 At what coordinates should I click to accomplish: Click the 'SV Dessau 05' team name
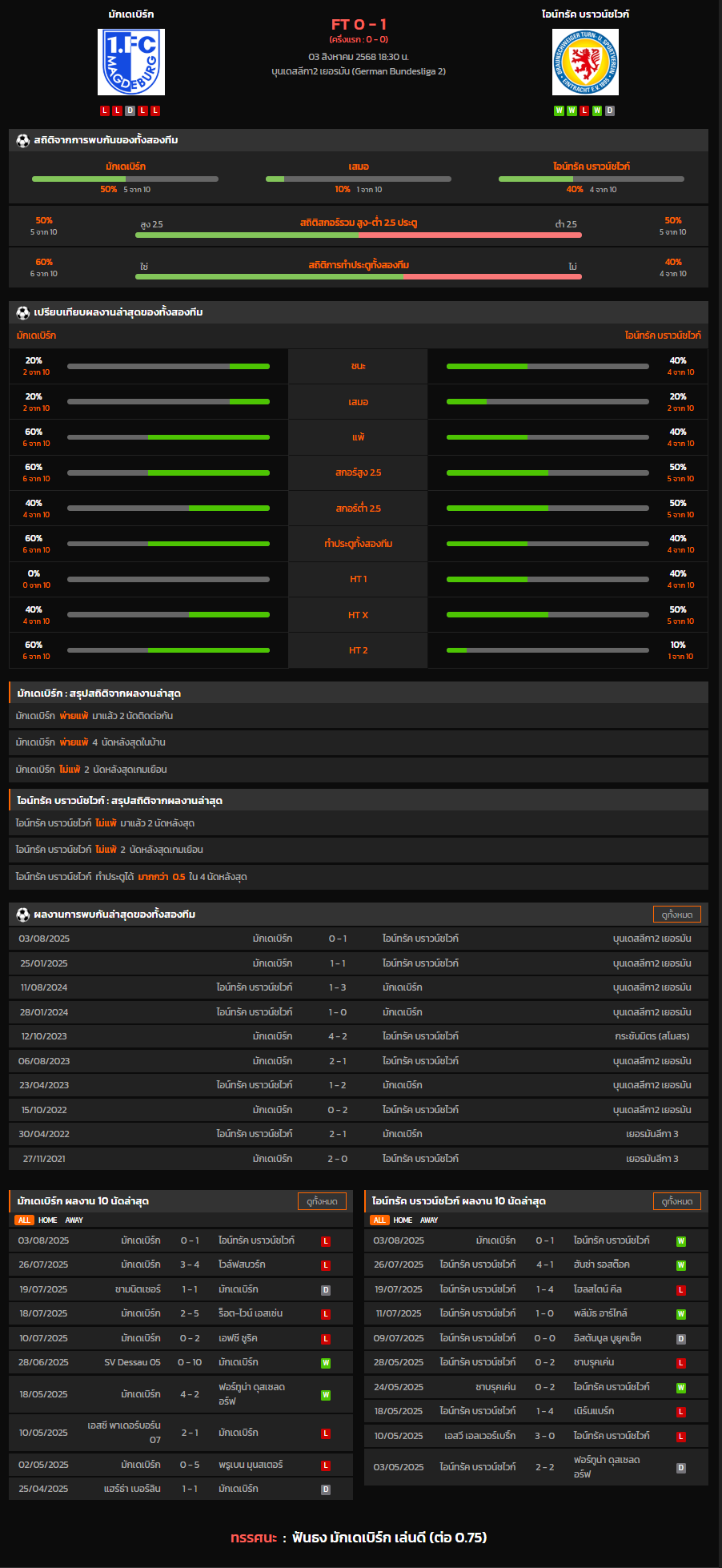pyautogui.click(x=132, y=1362)
